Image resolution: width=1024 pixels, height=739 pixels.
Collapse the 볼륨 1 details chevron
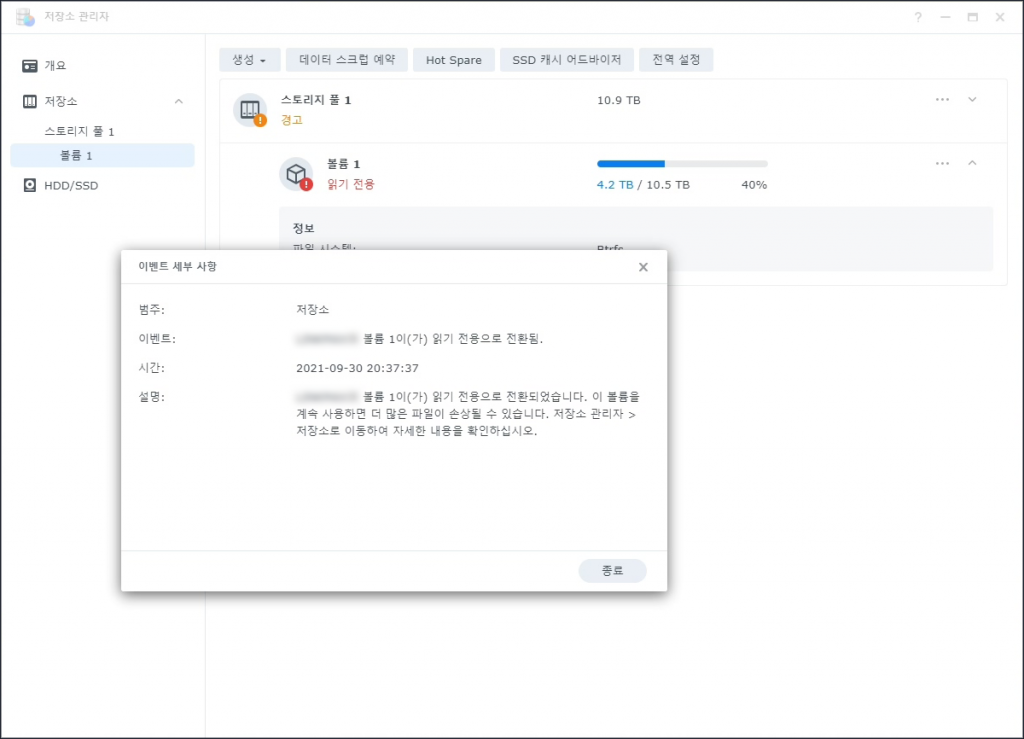(972, 163)
